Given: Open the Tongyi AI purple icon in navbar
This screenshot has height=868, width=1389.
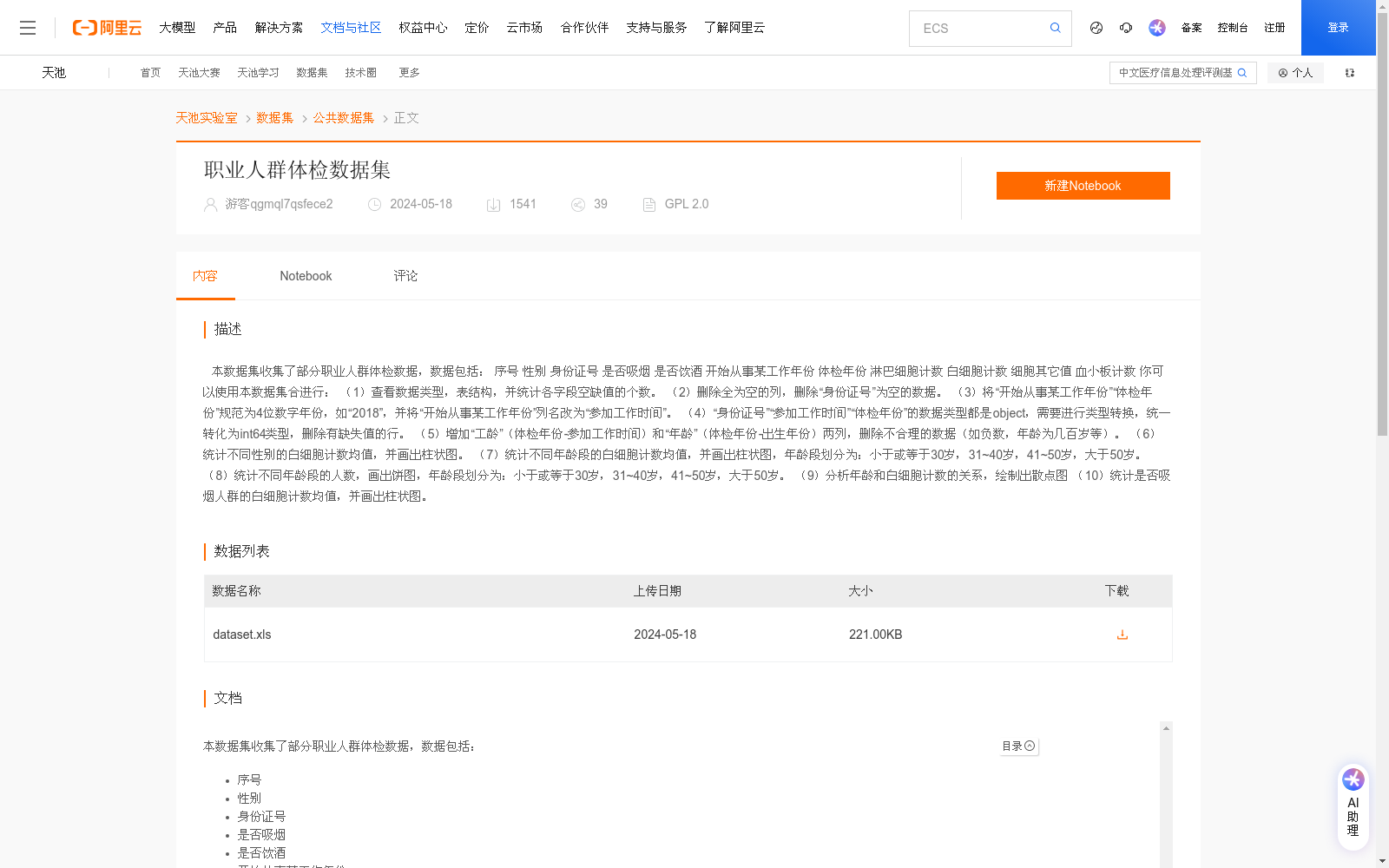Looking at the screenshot, I should (x=1156, y=28).
